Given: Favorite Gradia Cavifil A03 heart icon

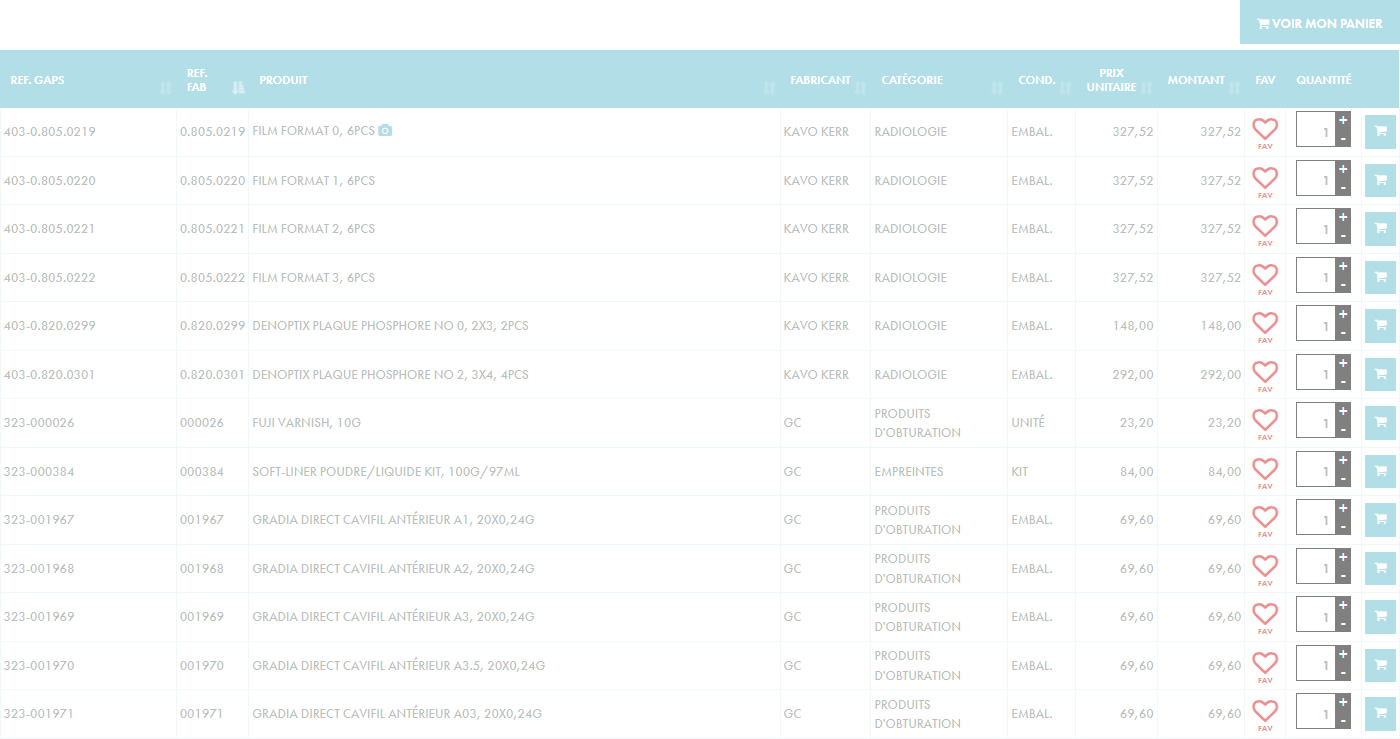Looking at the screenshot, I should 1265,711.
